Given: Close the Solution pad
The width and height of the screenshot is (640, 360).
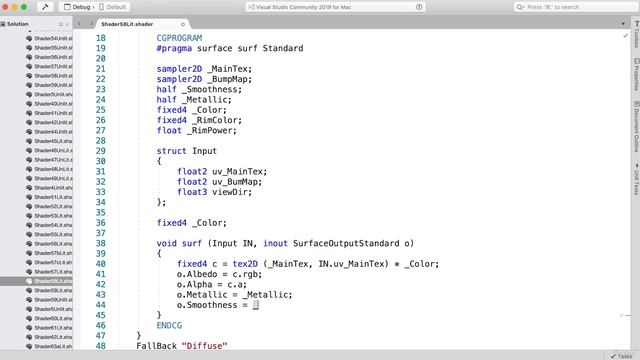Looking at the screenshot, I should [67, 24].
